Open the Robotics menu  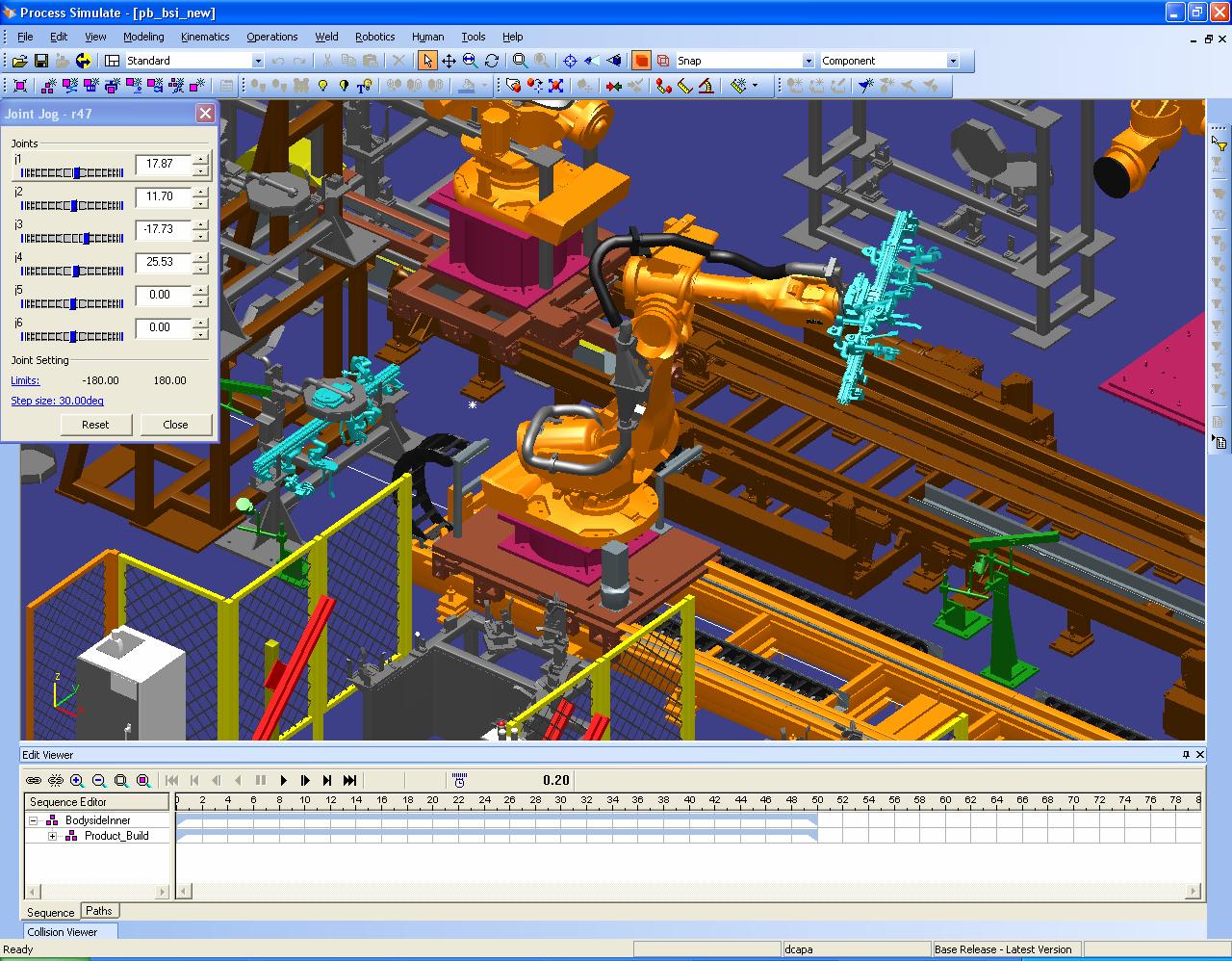point(374,37)
